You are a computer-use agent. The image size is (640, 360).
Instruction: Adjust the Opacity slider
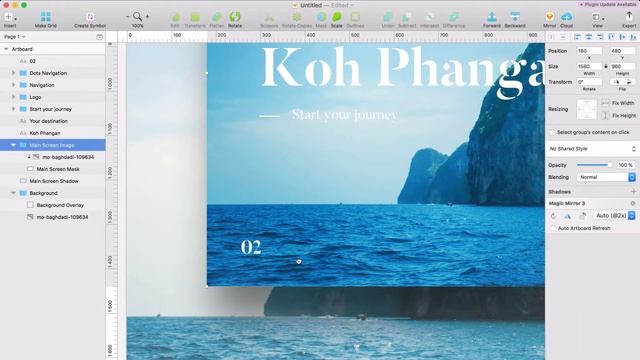click(x=594, y=165)
